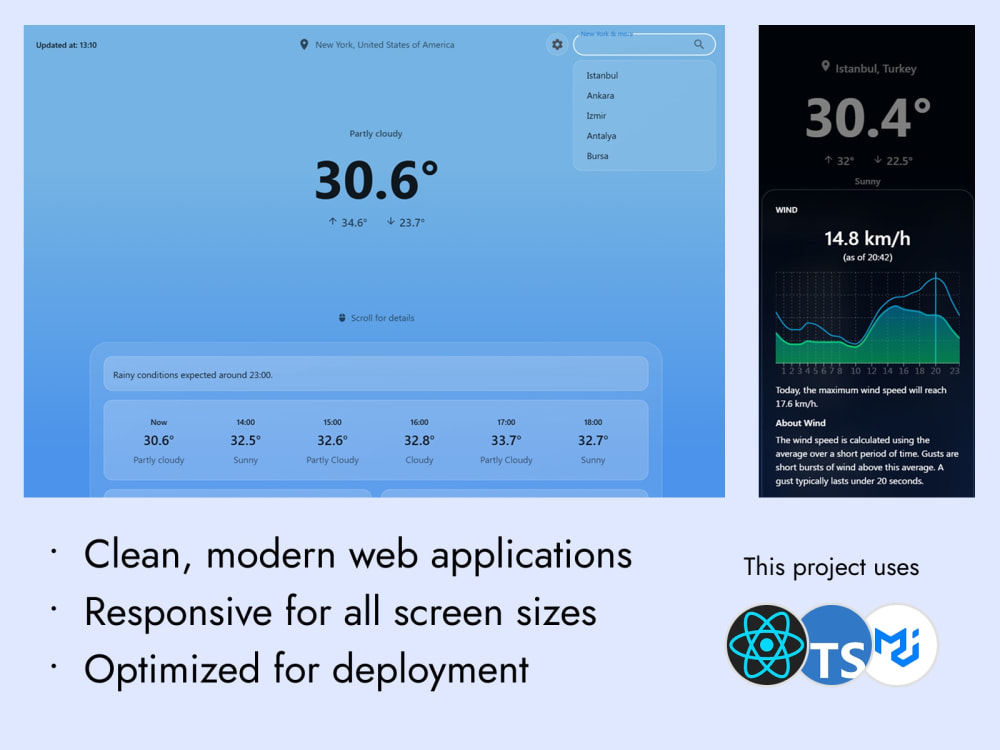Image resolution: width=1000 pixels, height=750 pixels.
Task: Click the large 30.6° temperature
Action: (x=376, y=180)
